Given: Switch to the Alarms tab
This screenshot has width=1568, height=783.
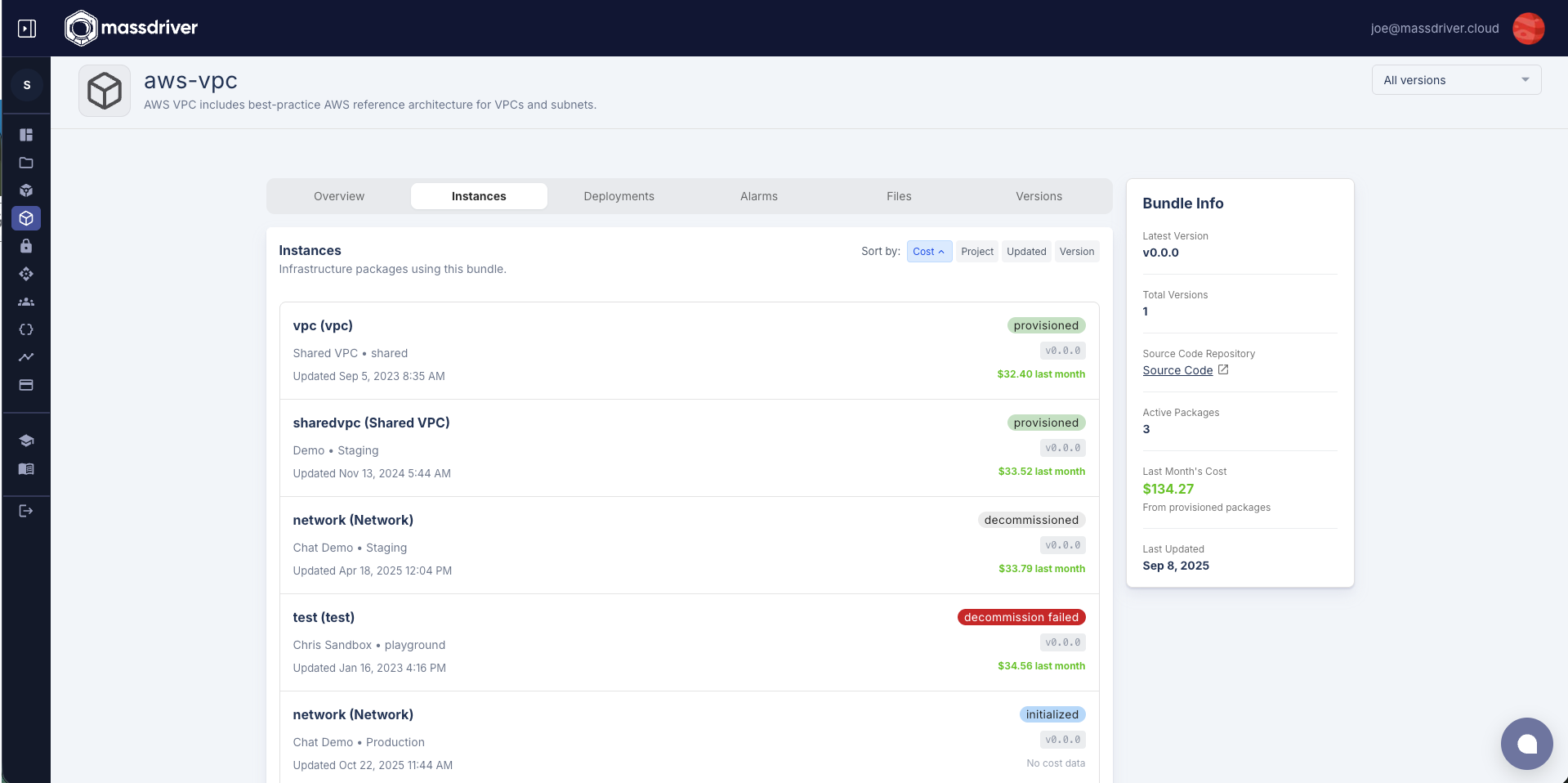Looking at the screenshot, I should 758,196.
